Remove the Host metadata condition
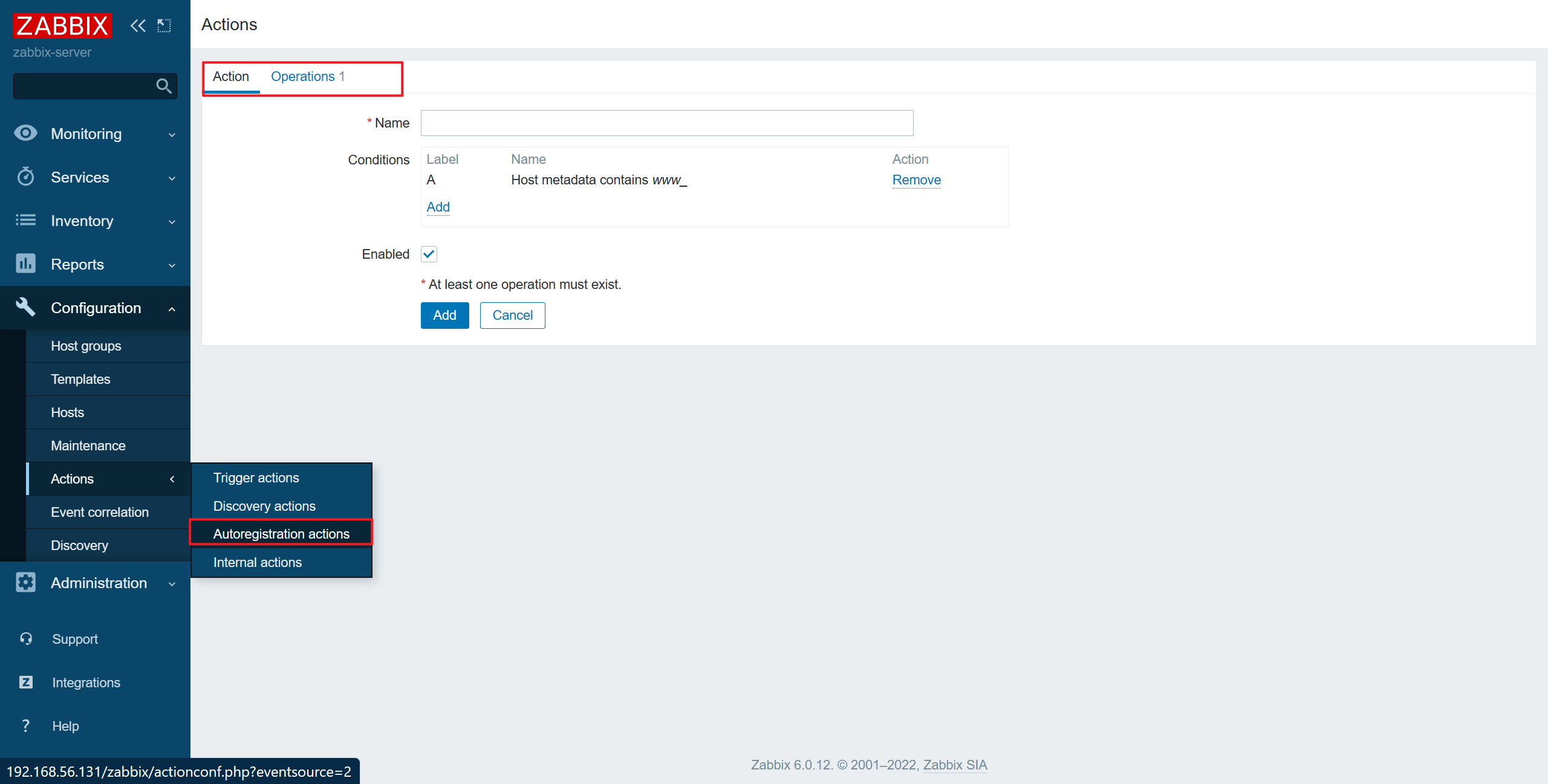This screenshot has width=1548, height=784. pyautogui.click(x=916, y=180)
